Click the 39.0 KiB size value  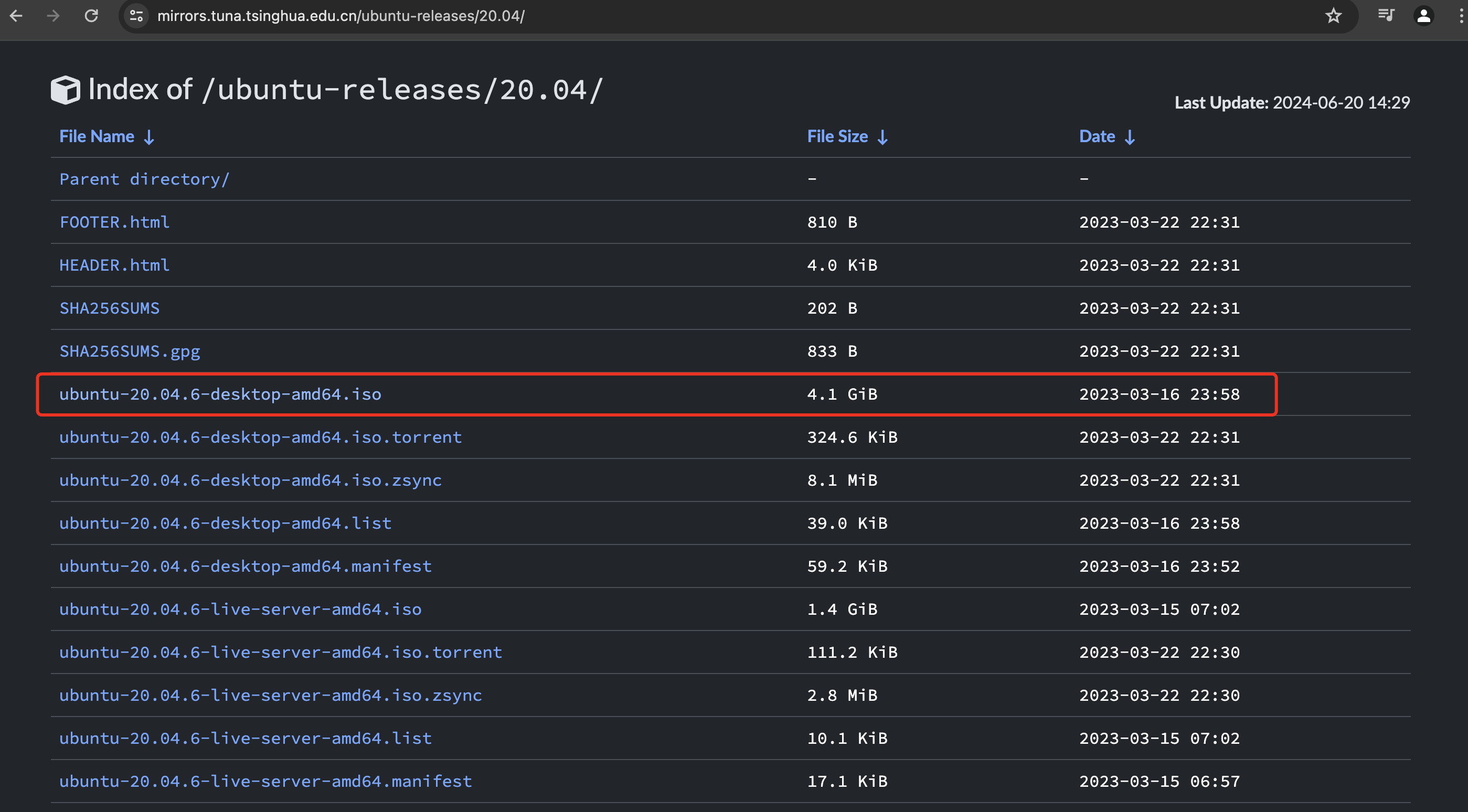(x=847, y=523)
